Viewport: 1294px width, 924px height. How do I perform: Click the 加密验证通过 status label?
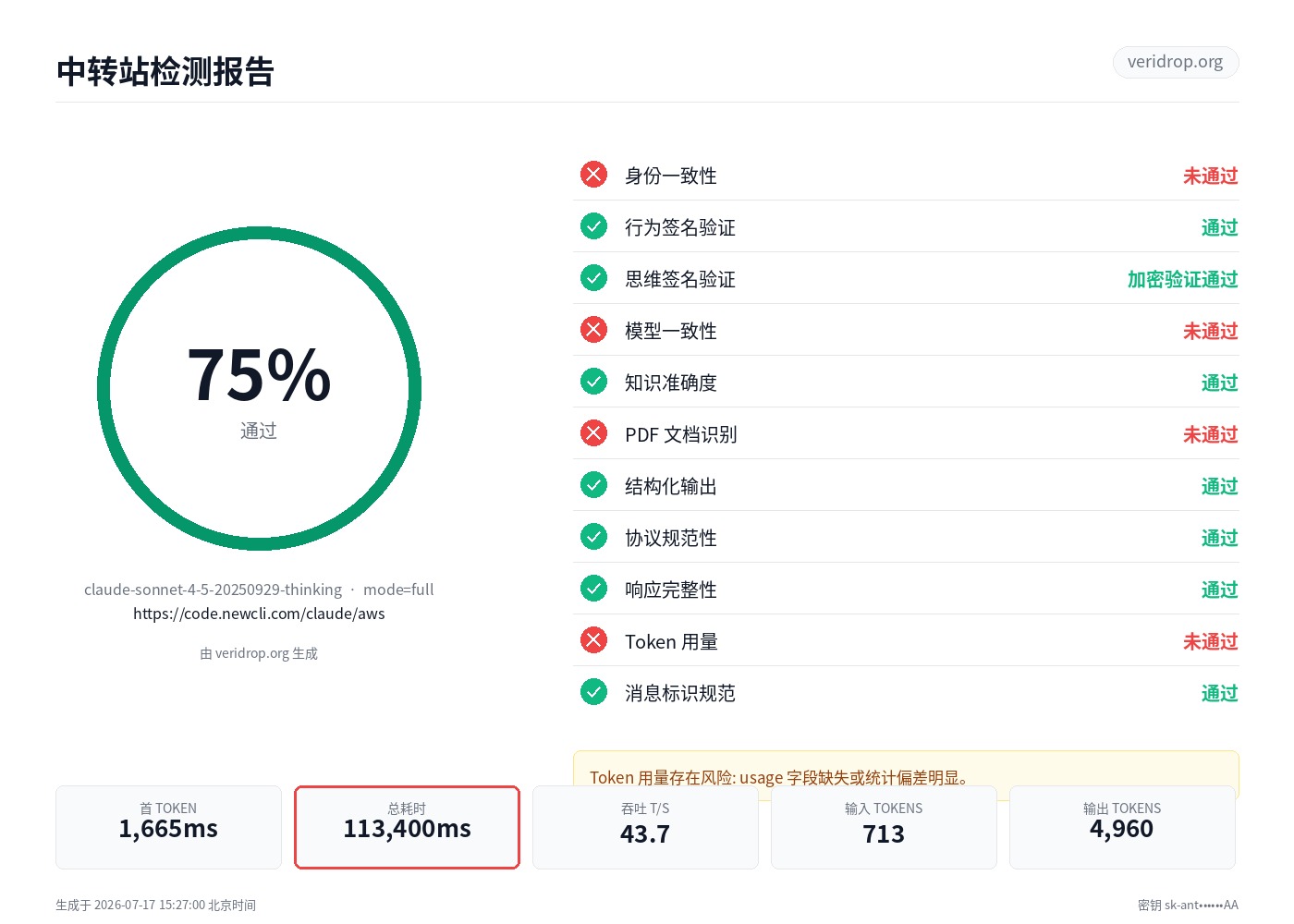[x=1182, y=279]
